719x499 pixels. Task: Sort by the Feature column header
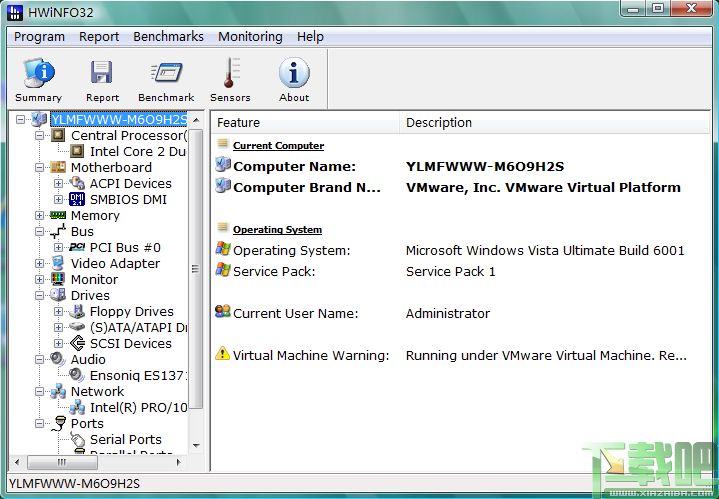[x=305, y=123]
